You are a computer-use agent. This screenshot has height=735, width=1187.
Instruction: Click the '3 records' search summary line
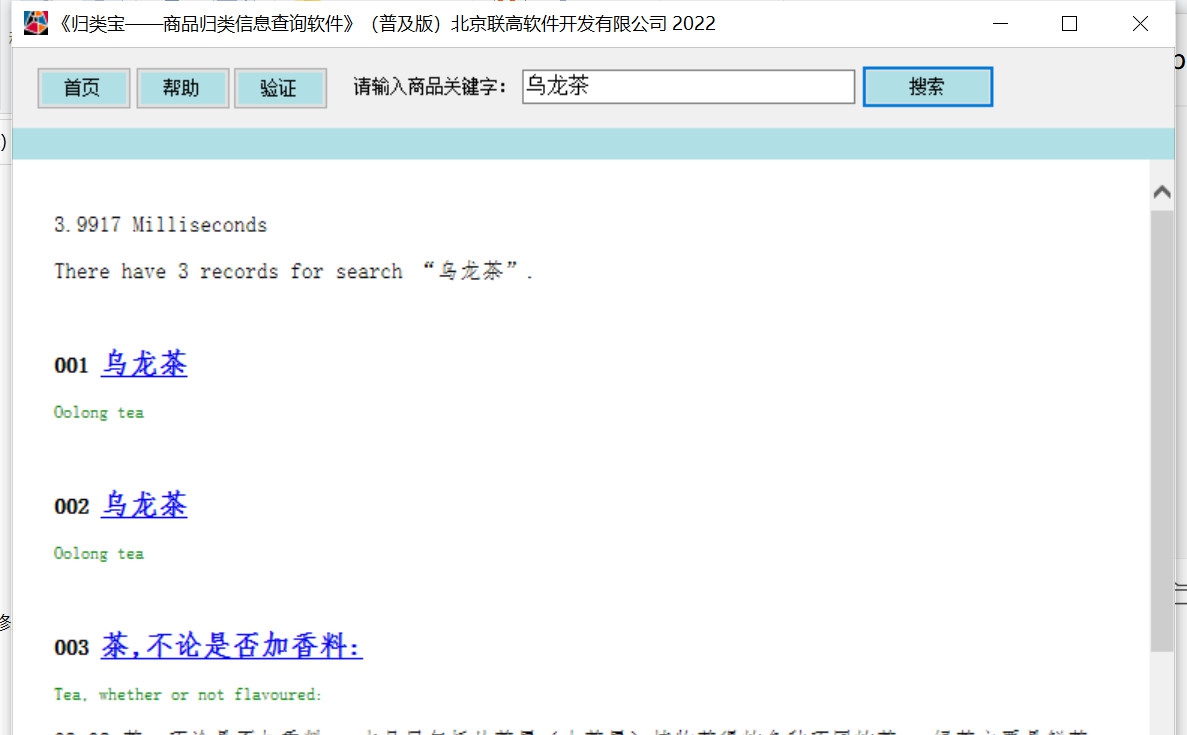[294, 270]
